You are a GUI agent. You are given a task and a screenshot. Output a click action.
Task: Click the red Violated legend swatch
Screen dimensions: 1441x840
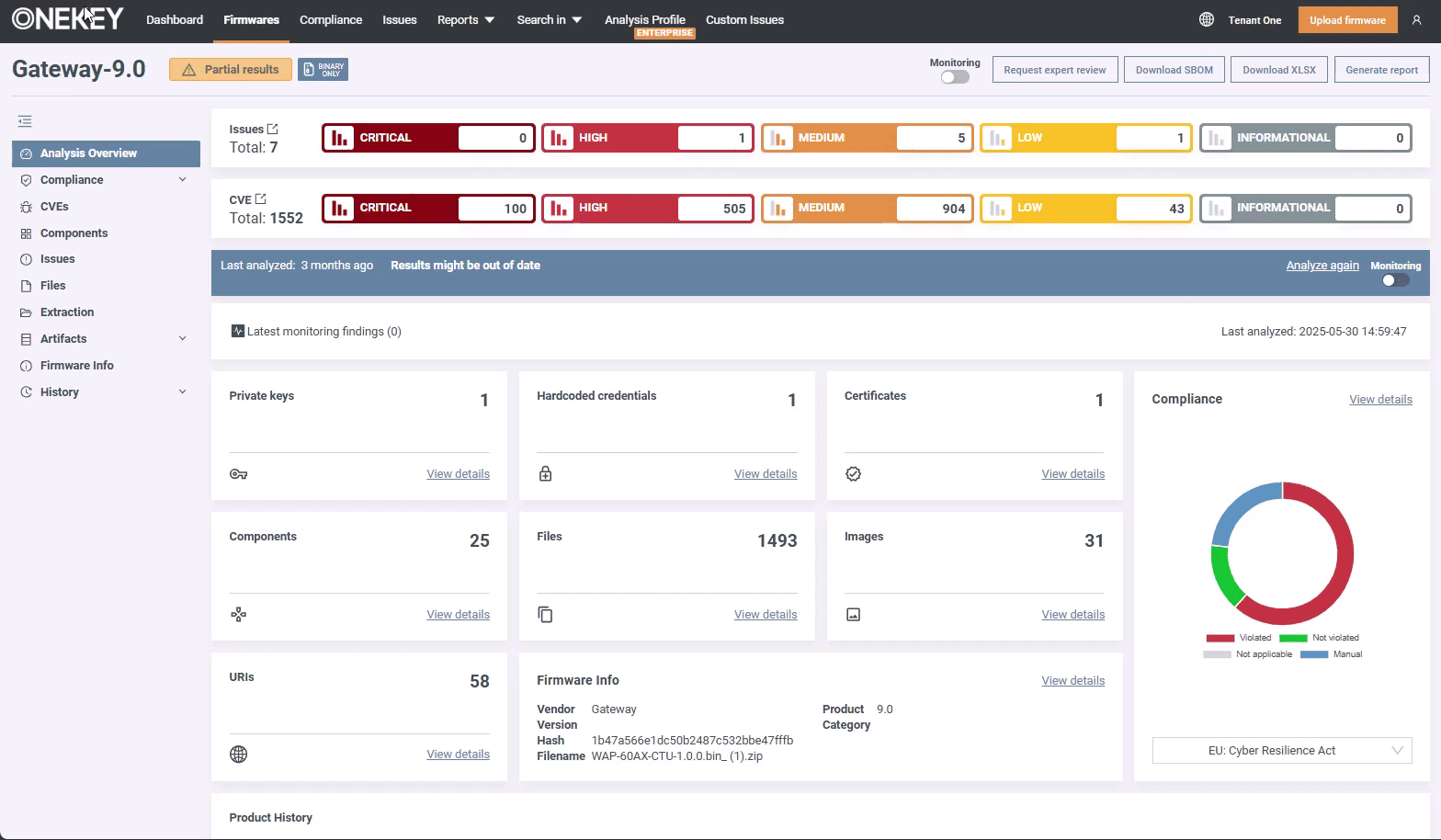coord(1220,638)
